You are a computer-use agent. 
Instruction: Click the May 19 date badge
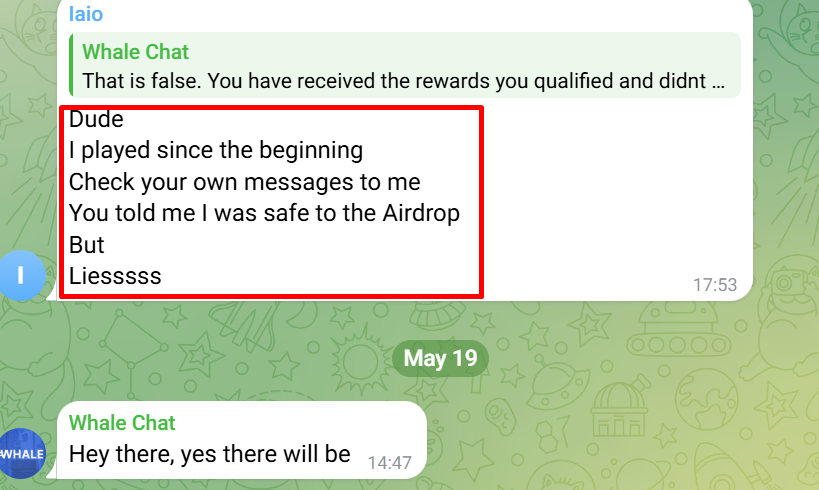440,358
